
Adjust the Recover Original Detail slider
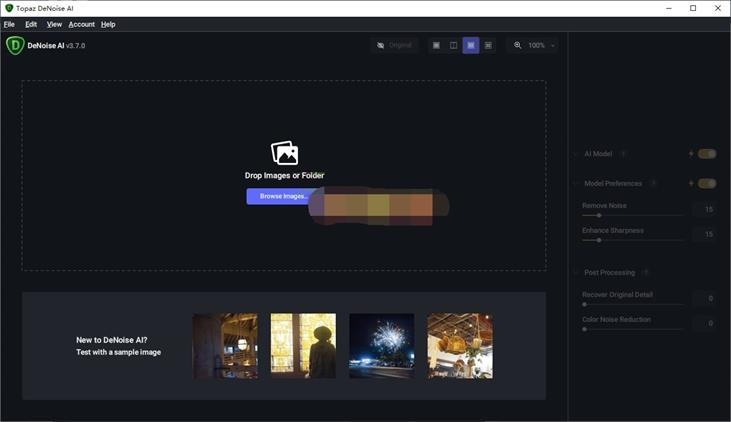(x=633, y=304)
